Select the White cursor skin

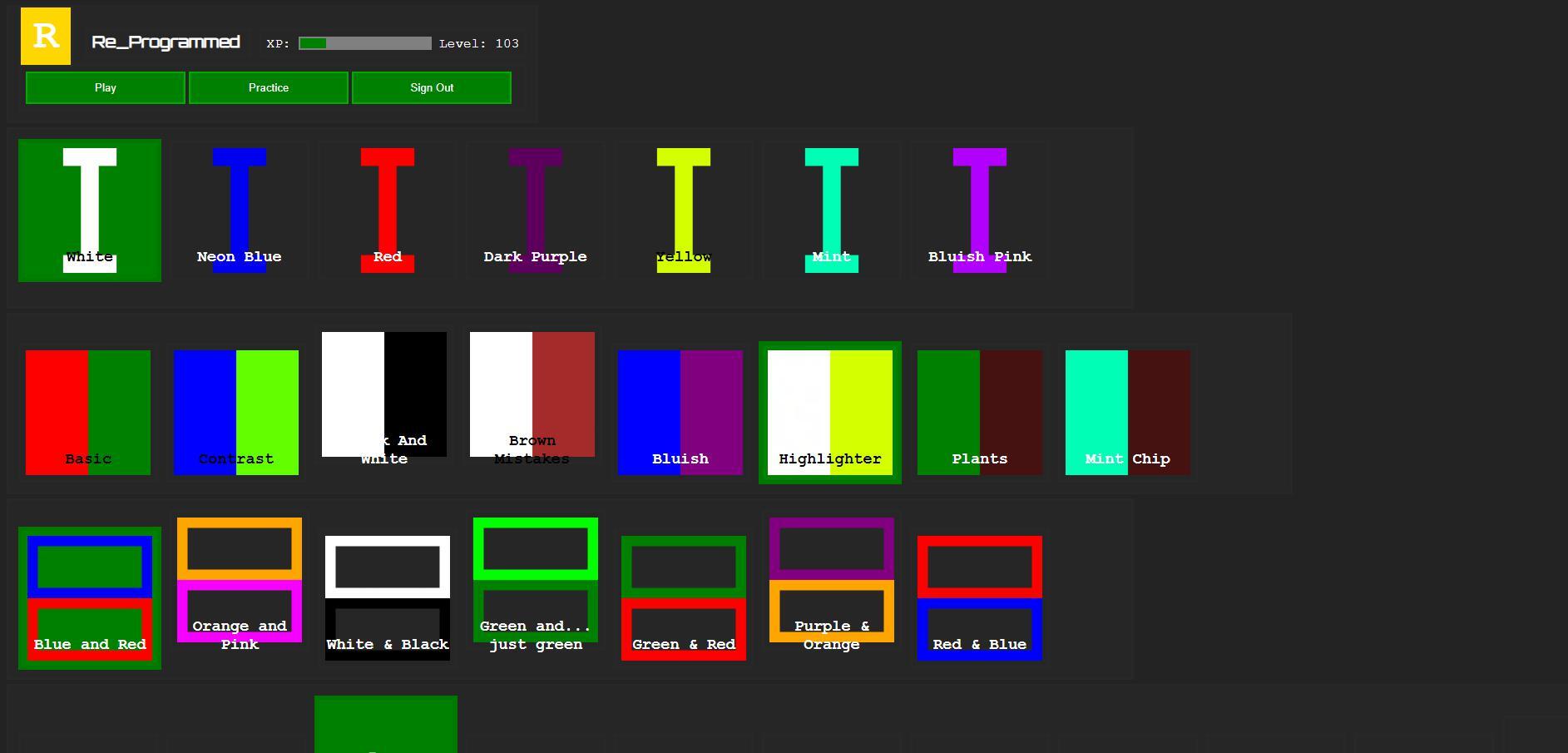point(90,210)
